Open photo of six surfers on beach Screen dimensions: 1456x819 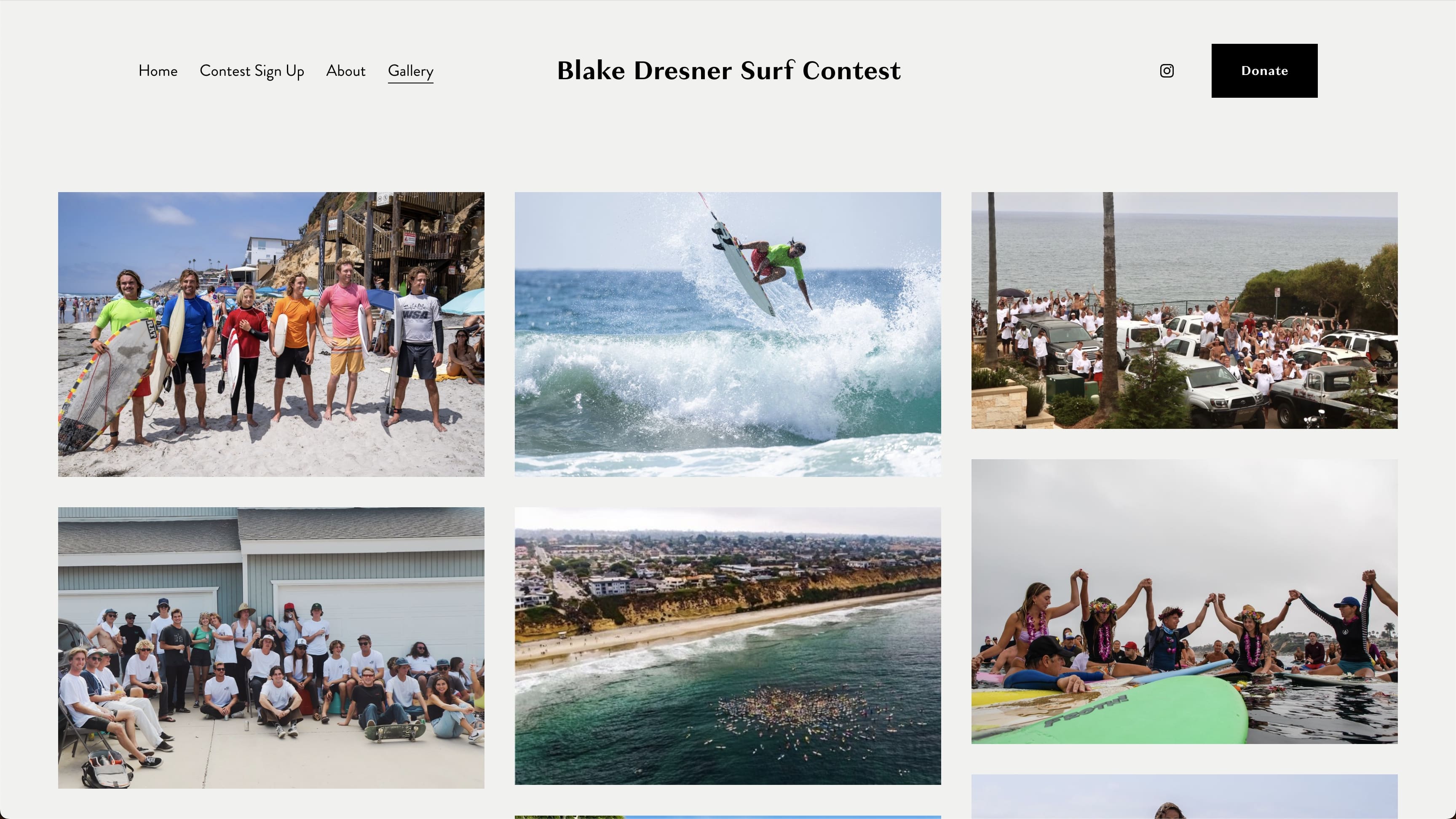pyautogui.click(x=271, y=335)
